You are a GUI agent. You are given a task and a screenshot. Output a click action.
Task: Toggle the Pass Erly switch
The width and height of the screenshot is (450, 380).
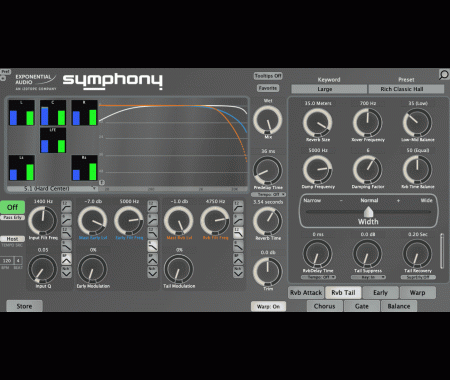[x=12, y=217]
